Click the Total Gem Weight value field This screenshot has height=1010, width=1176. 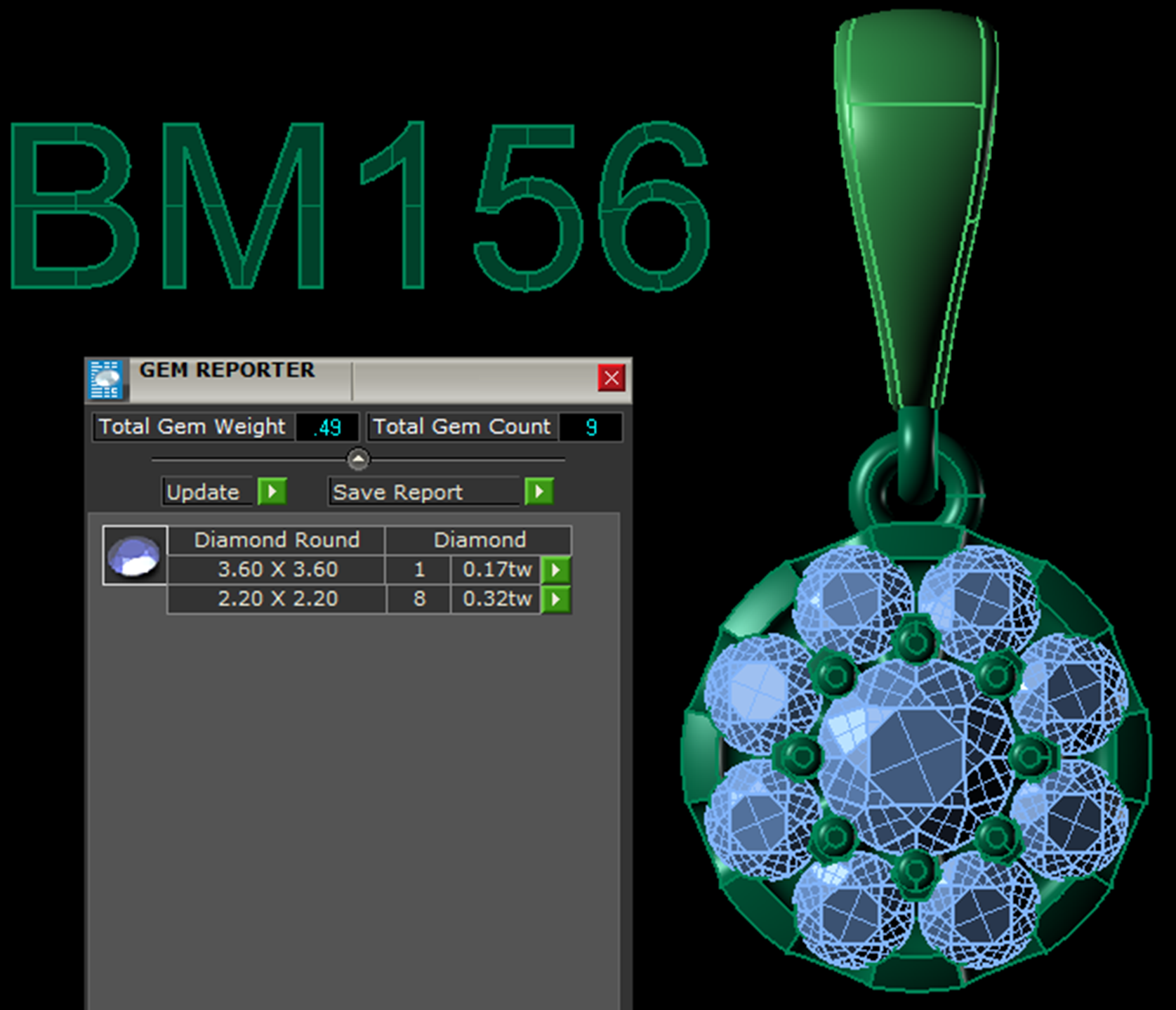point(326,427)
